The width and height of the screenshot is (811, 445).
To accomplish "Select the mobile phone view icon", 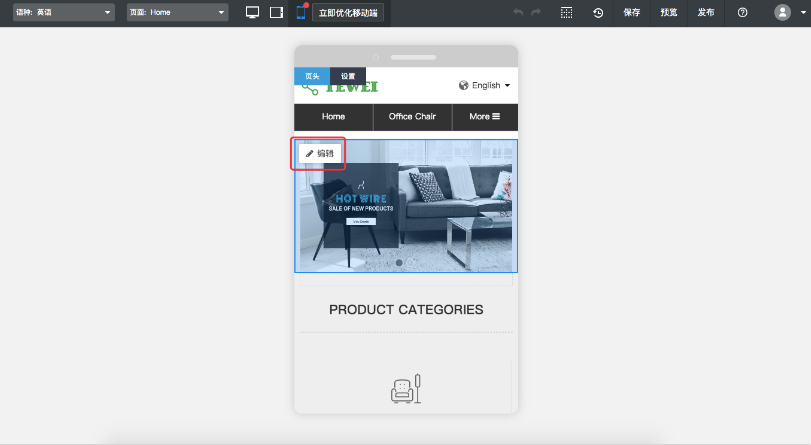I will click(300, 13).
